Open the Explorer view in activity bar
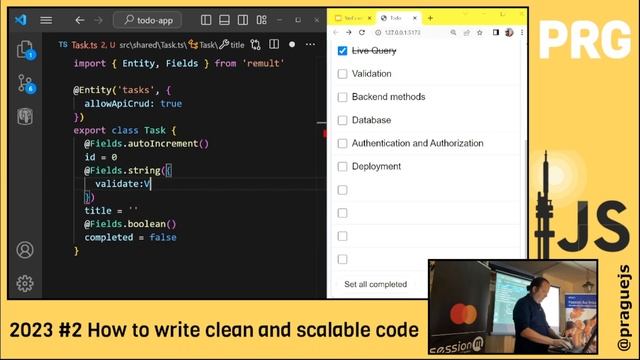640x360 pixels. coord(25,50)
